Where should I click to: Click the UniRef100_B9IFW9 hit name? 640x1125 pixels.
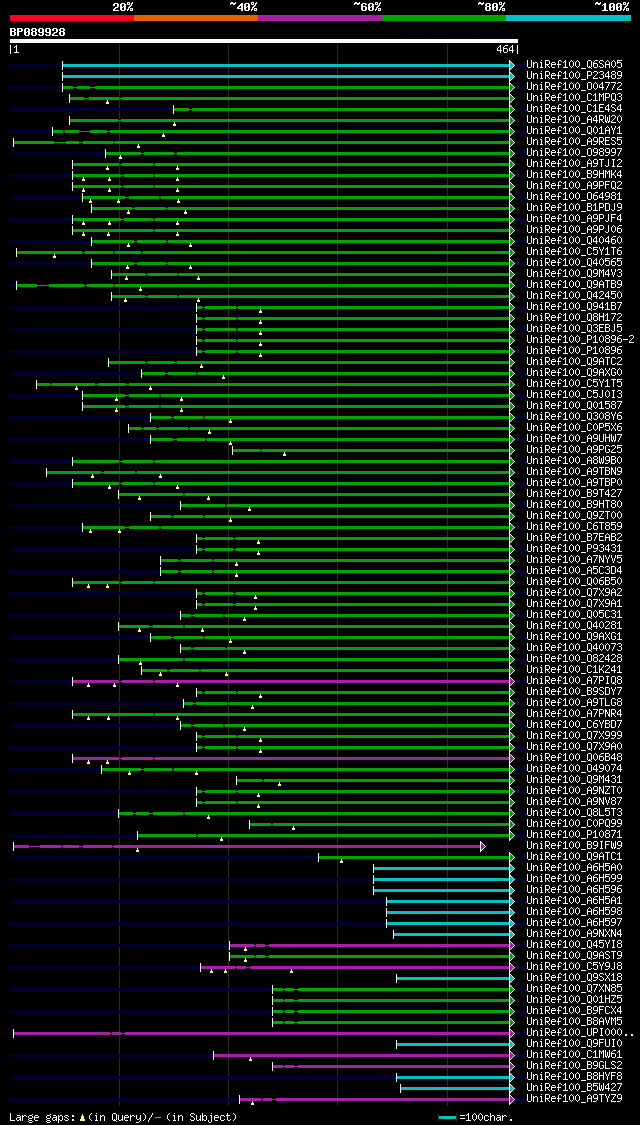pyautogui.click(x=574, y=845)
